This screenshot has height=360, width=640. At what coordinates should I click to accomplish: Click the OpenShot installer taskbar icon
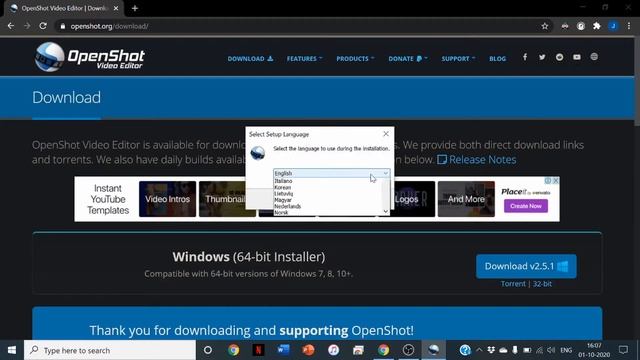point(433,350)
